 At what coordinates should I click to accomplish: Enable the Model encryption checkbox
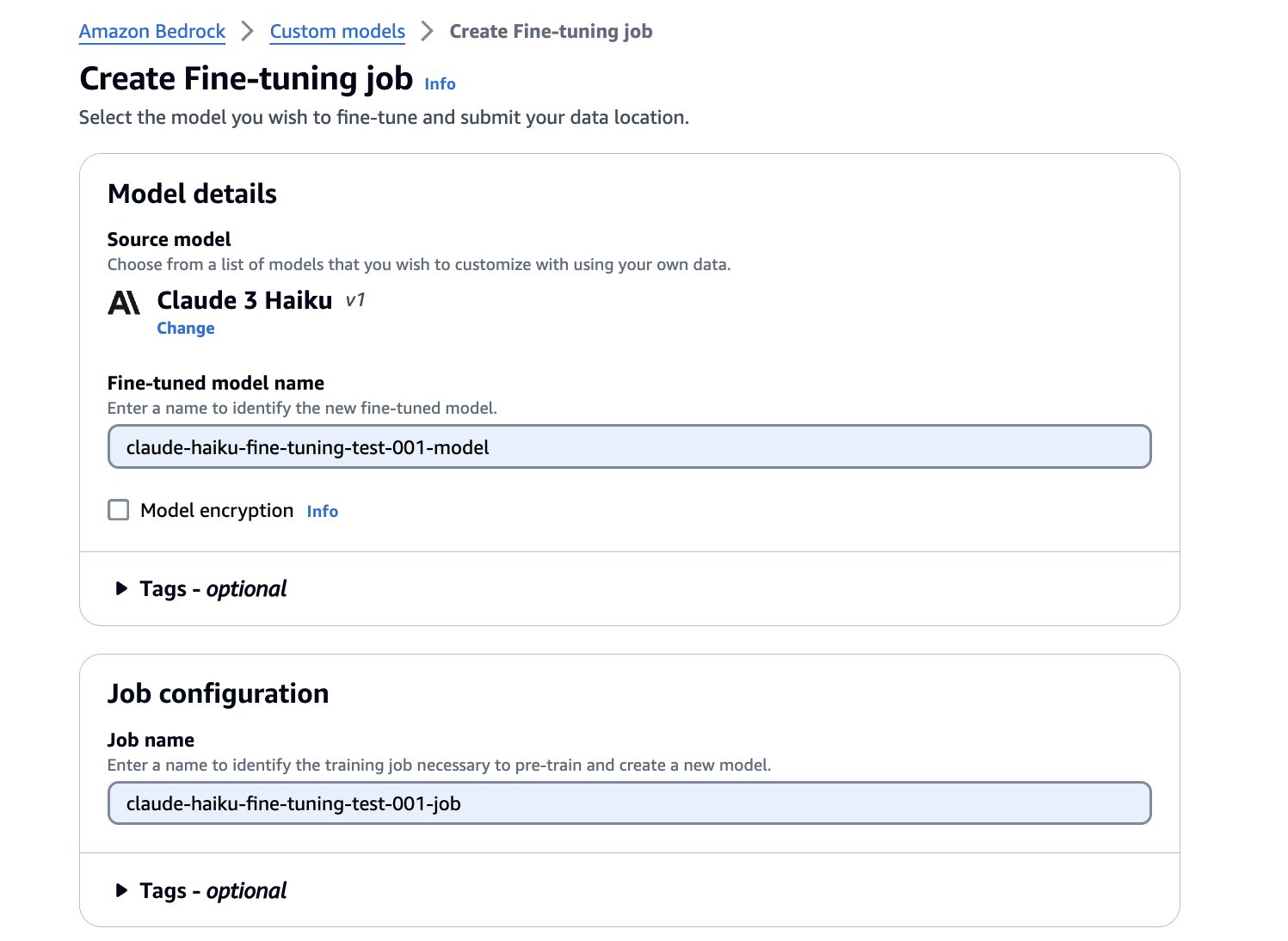(119, 510)
